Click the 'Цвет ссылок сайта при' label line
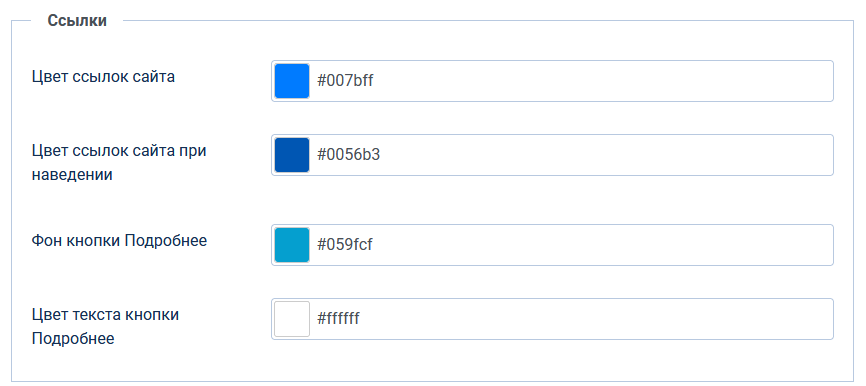The image size is (866, 386). coord(119,151)
